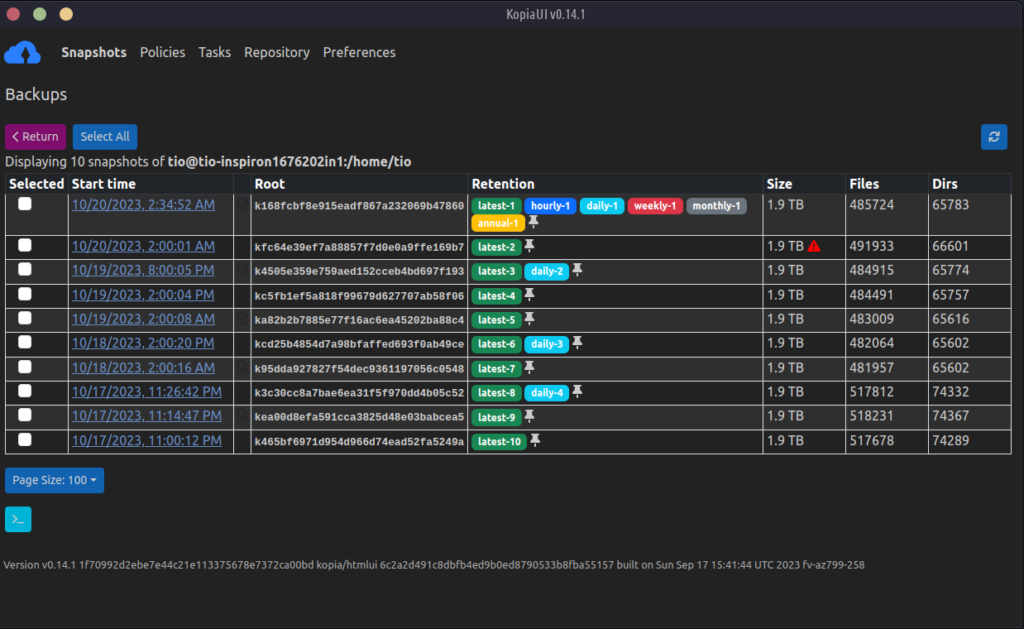Viewport: 1024px width, 629px height.
Task: Browse snapshot from 10/17/2023, 11:14:47 PM
Action: 147,416
